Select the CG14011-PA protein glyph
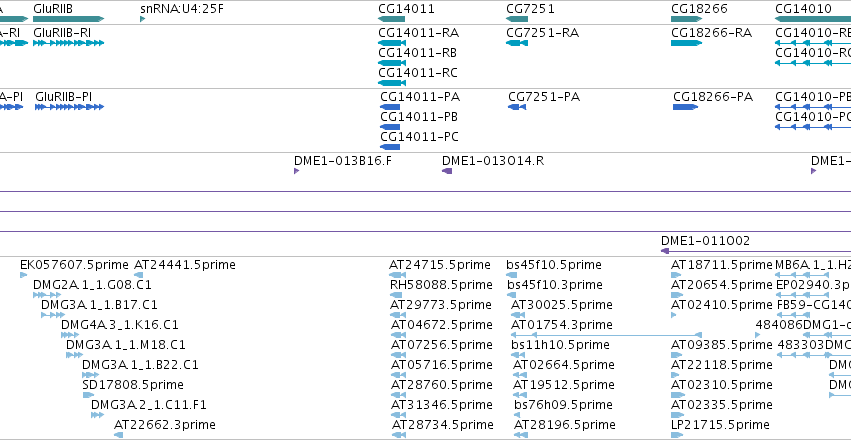The width and height of the screenshot is (851, 440). point(390,107)
